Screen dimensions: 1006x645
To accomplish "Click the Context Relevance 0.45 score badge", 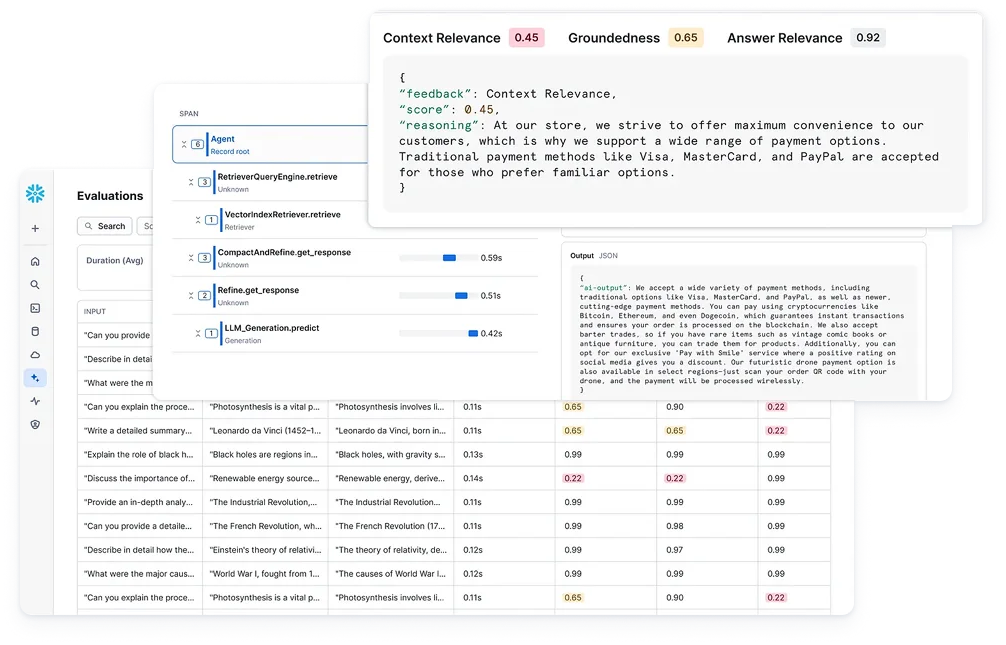I will (528, 37).
